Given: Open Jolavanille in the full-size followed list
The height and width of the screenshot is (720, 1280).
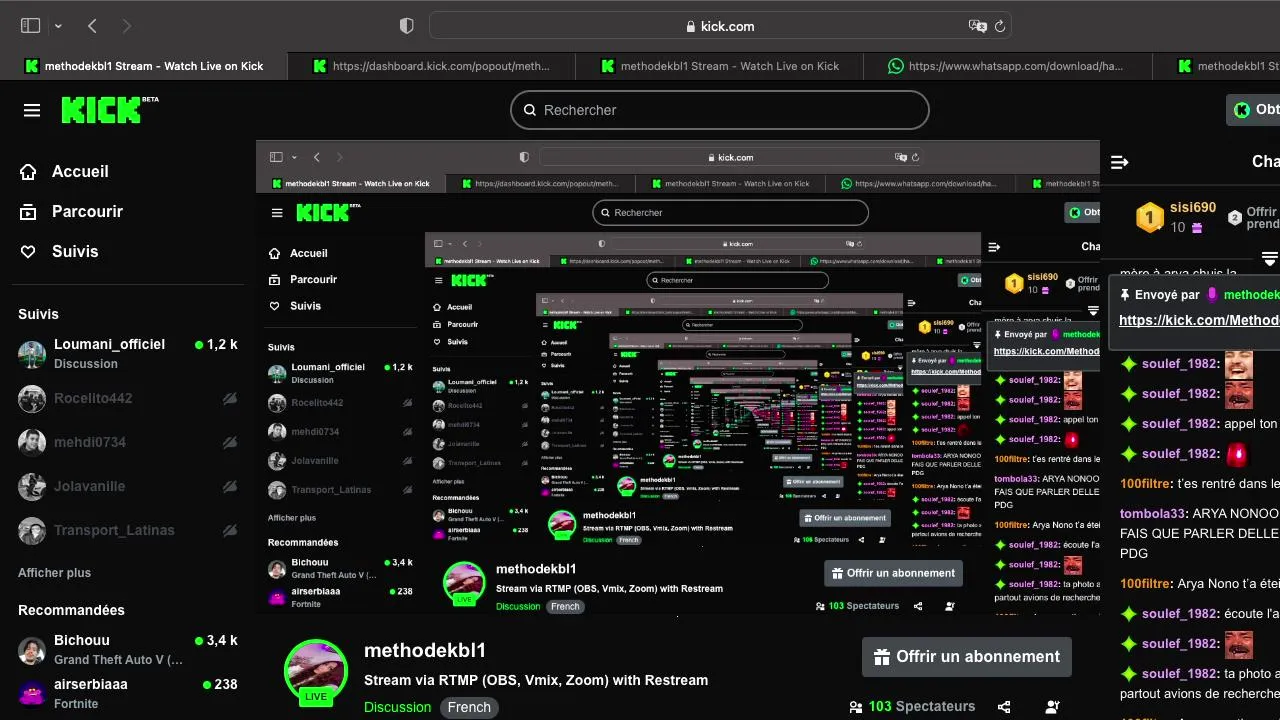Looking at the screenshot, I should click(128, 486).
